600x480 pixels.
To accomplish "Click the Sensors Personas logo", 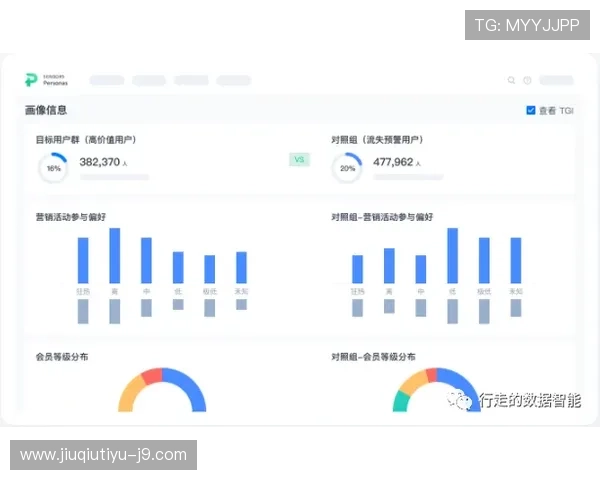I will click(x=46, y=80).
